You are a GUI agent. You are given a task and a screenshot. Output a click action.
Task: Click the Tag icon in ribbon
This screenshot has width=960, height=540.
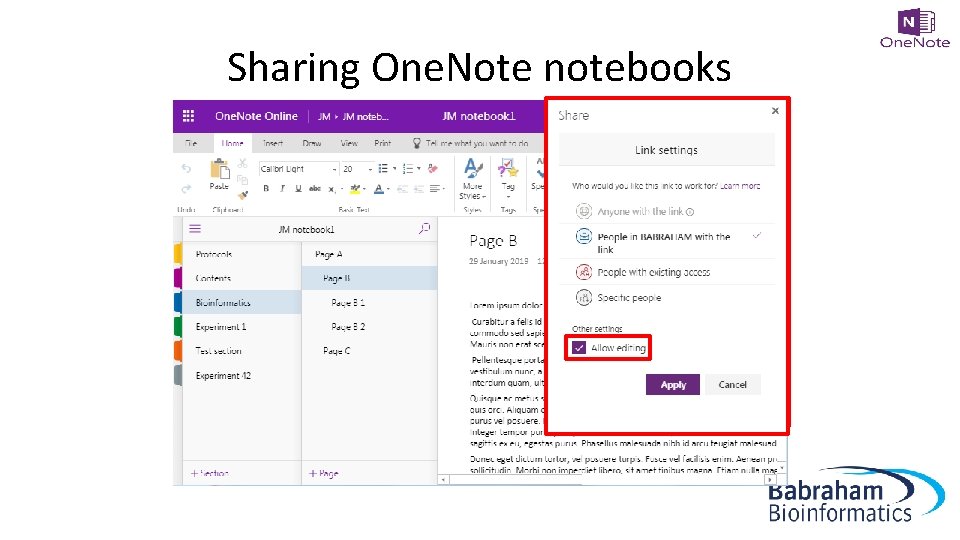click(508, 167)
